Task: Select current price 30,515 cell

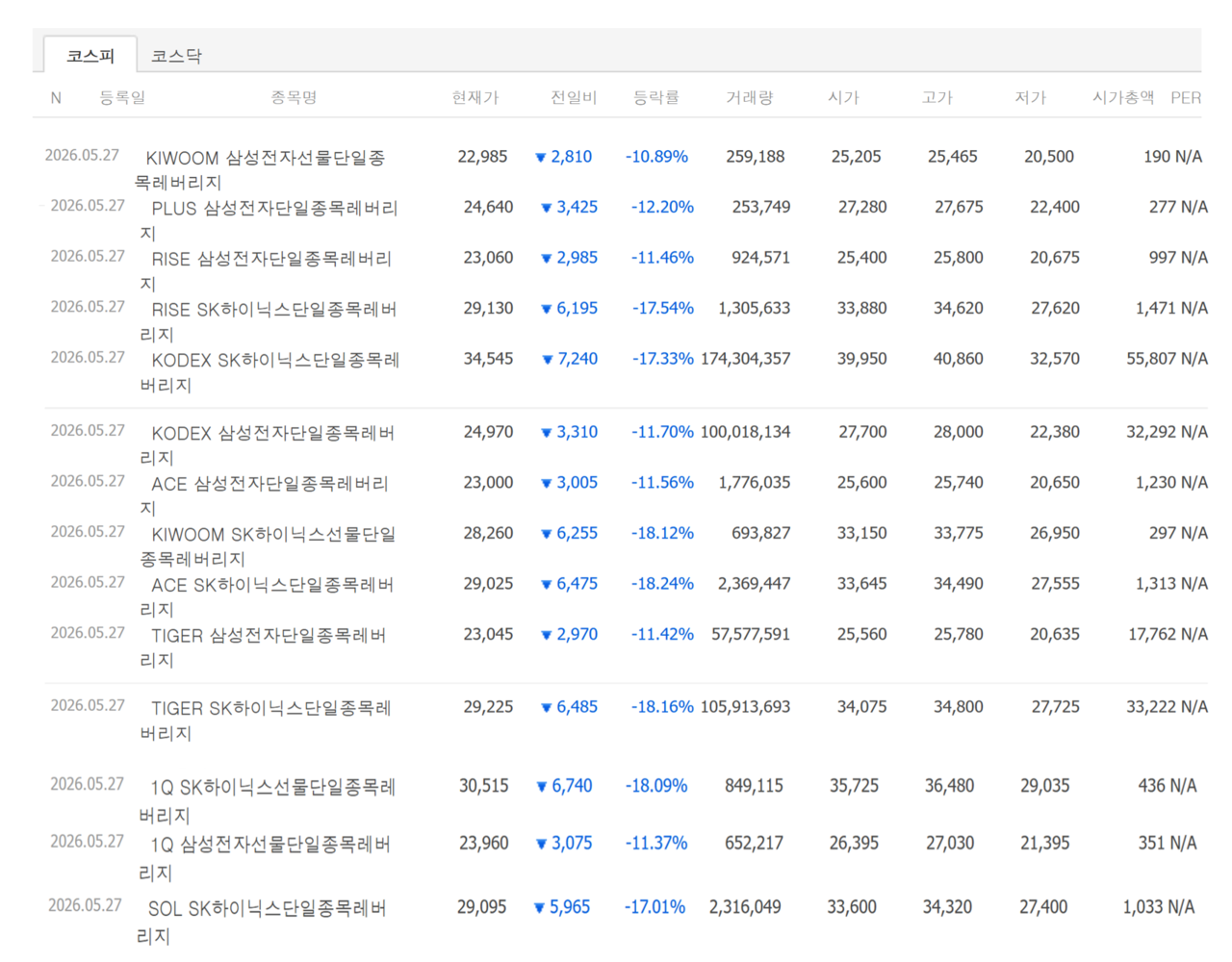Action: (x=484, y=786)
